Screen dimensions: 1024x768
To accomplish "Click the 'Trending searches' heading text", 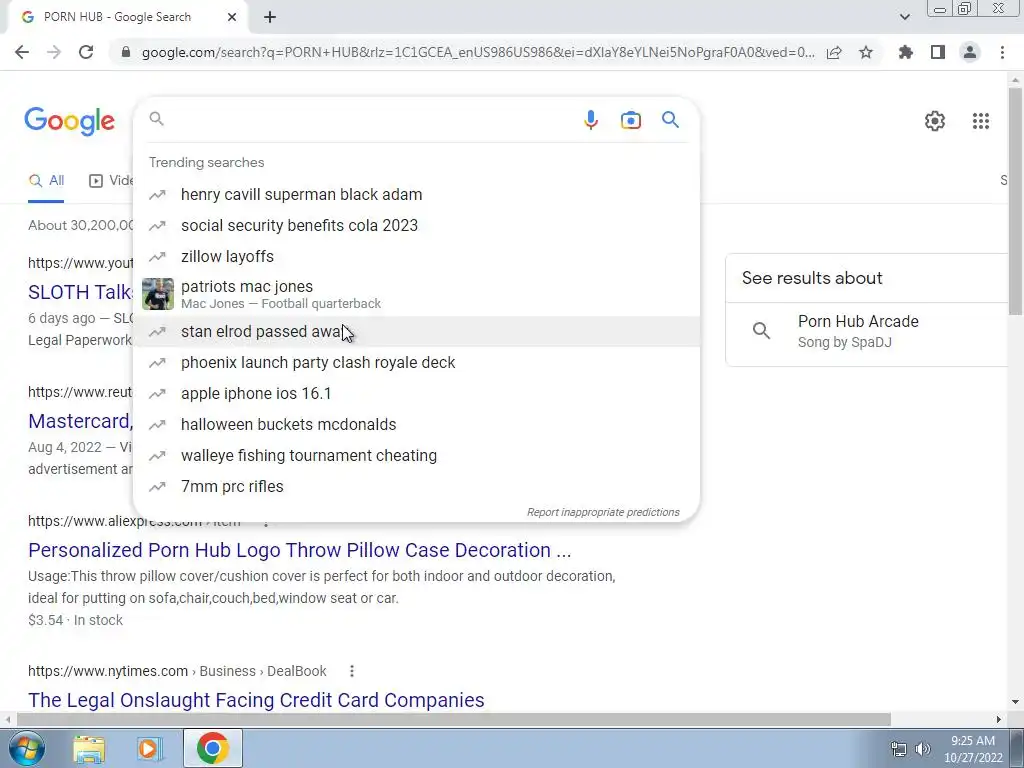I will (x=206, y=163).
